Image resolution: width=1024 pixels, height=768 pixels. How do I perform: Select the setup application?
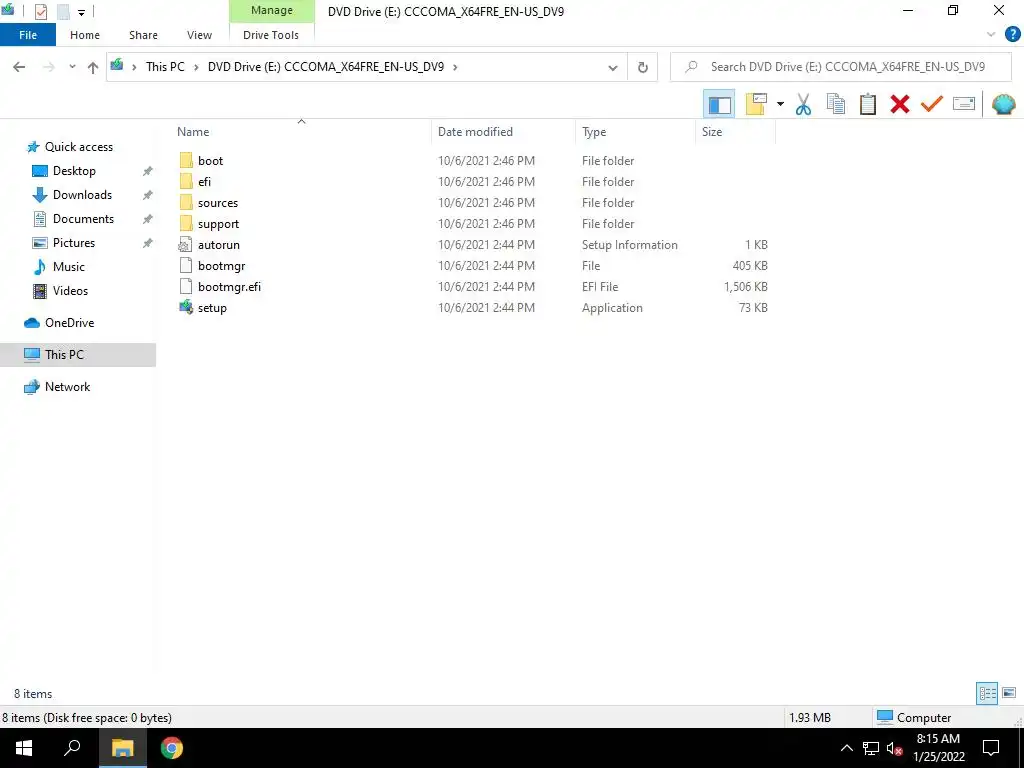coord(212,308)
